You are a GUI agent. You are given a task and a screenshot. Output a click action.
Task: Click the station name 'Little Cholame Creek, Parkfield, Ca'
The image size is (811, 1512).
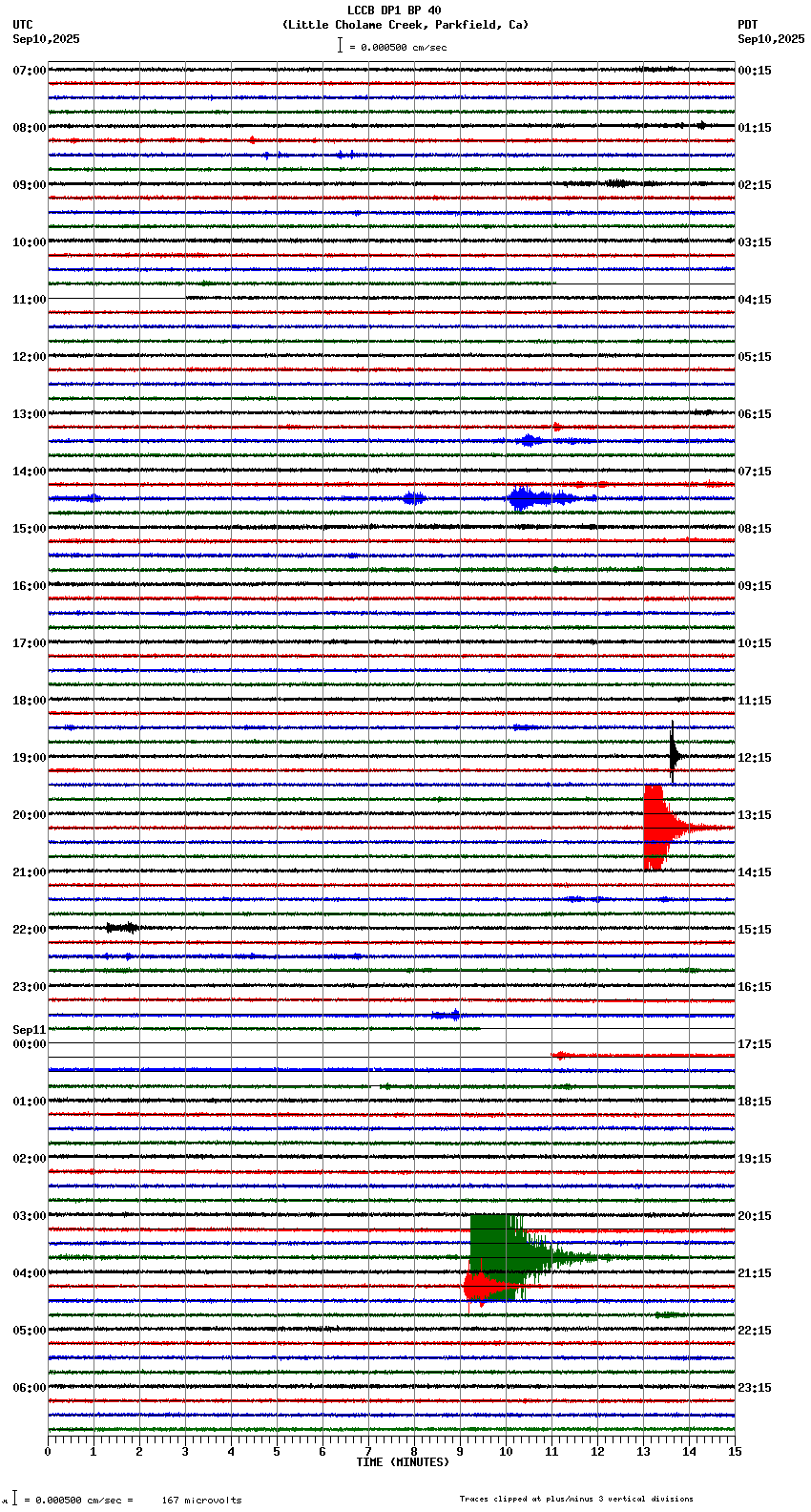(x=405, y=25)
